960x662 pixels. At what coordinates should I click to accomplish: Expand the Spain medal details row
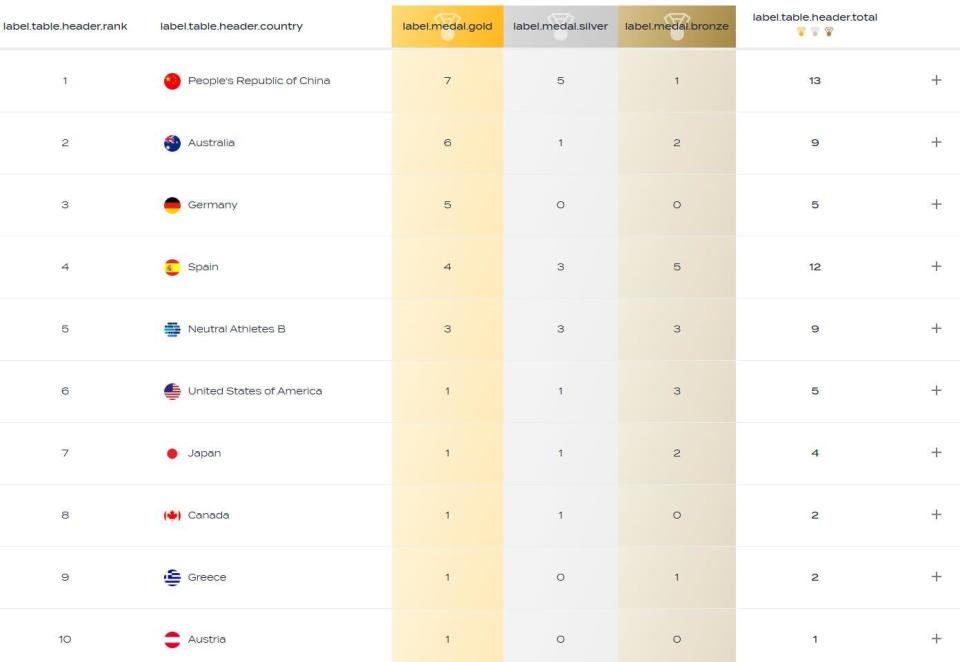tap(936, 266)
